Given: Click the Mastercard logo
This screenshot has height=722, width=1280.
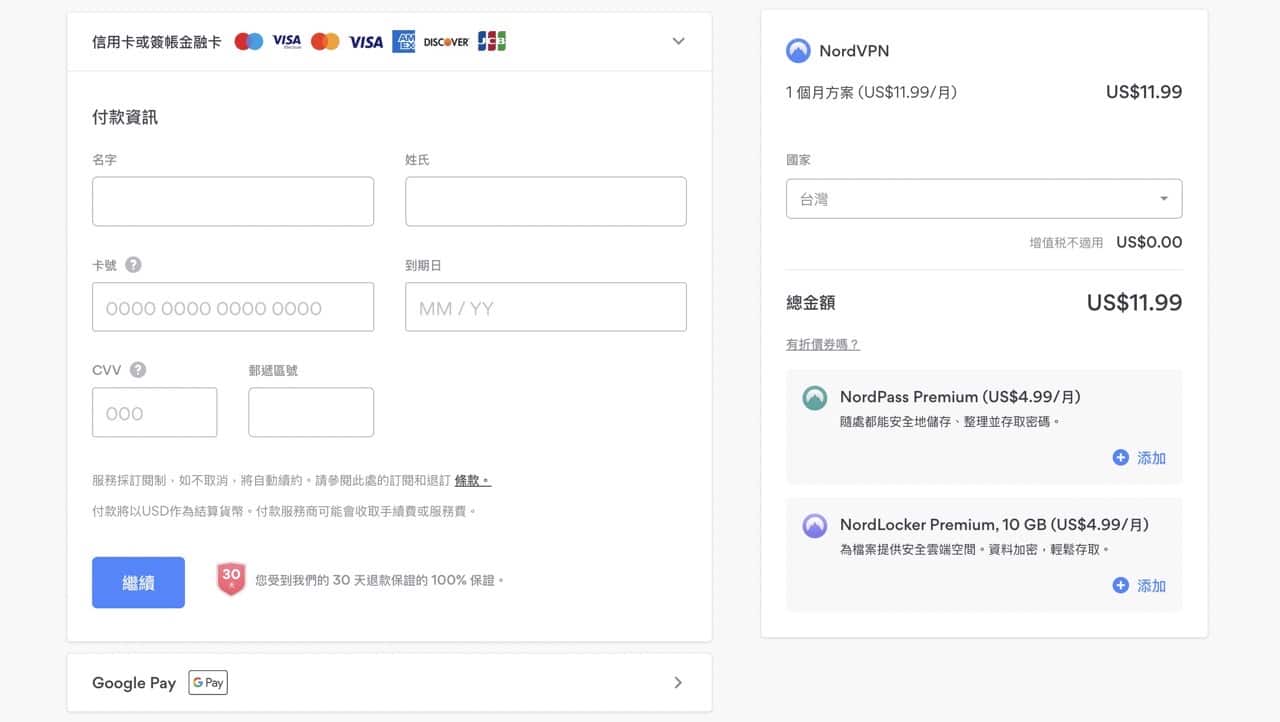Looking at the screenshot, I should click(x=325, y=41).
